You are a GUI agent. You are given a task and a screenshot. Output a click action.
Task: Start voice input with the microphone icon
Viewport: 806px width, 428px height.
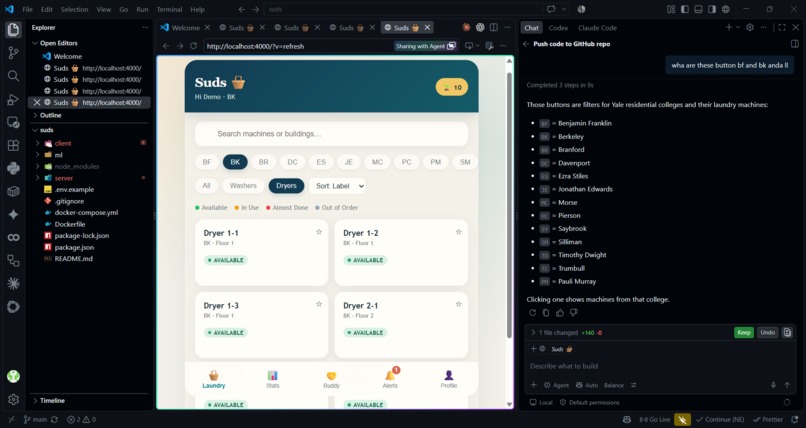pos(773,385)
